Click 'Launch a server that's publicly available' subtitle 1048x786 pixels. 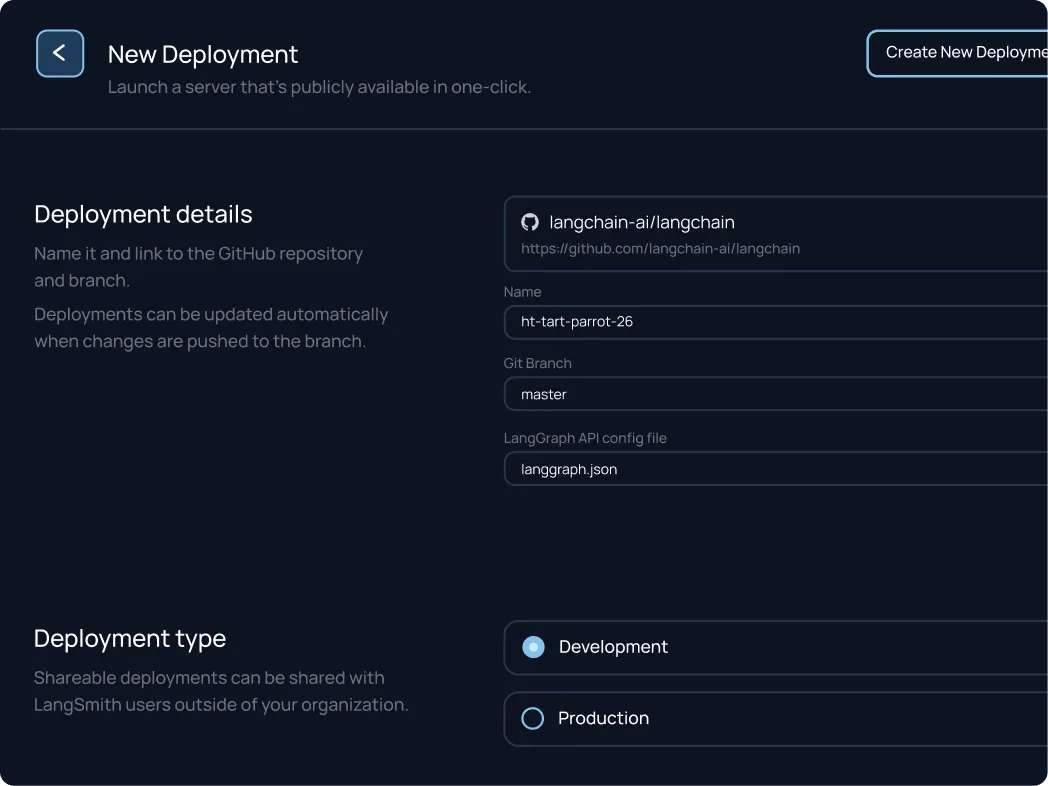click(x=319, y=88)
